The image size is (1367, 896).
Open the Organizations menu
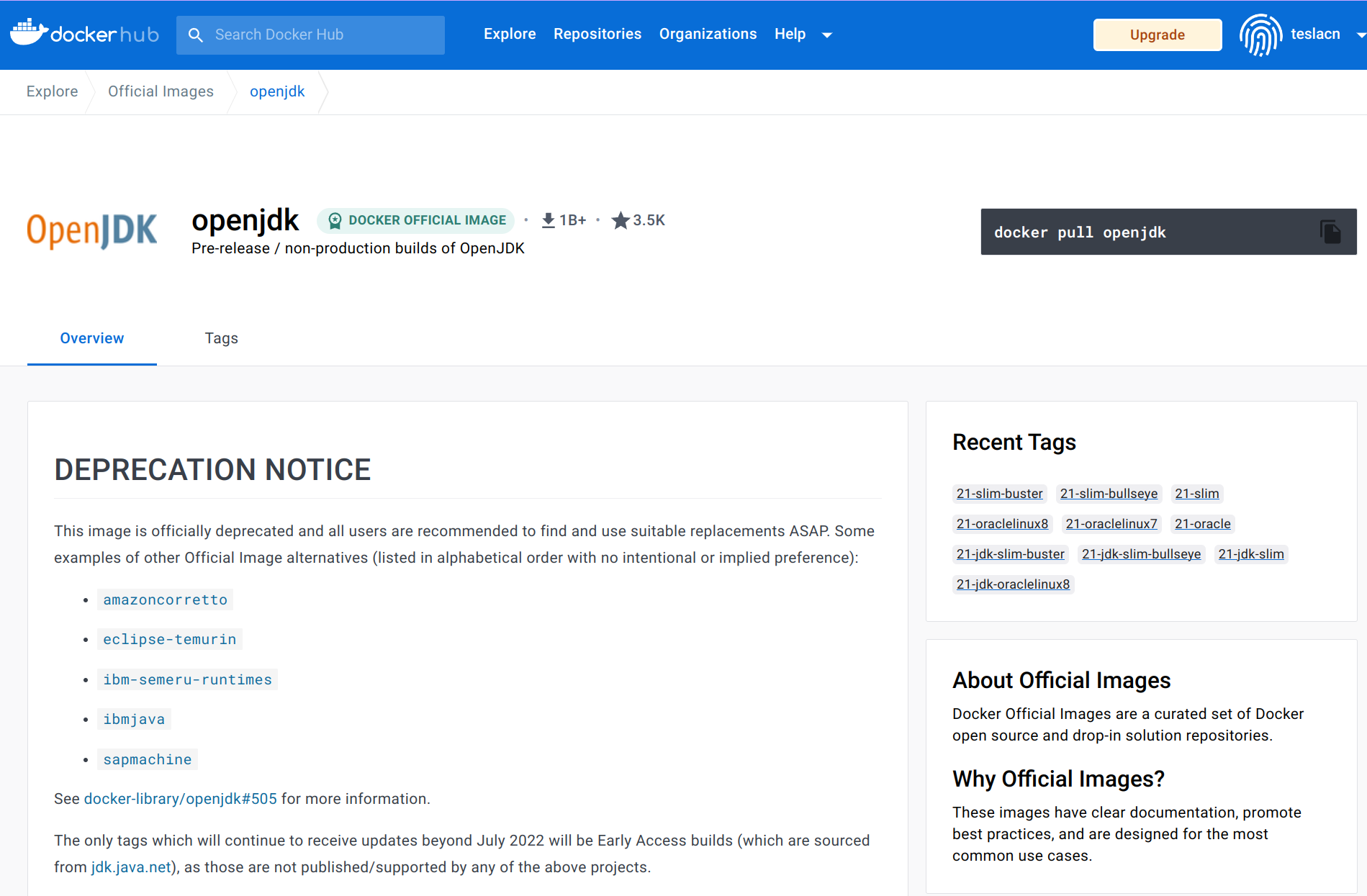708,34
